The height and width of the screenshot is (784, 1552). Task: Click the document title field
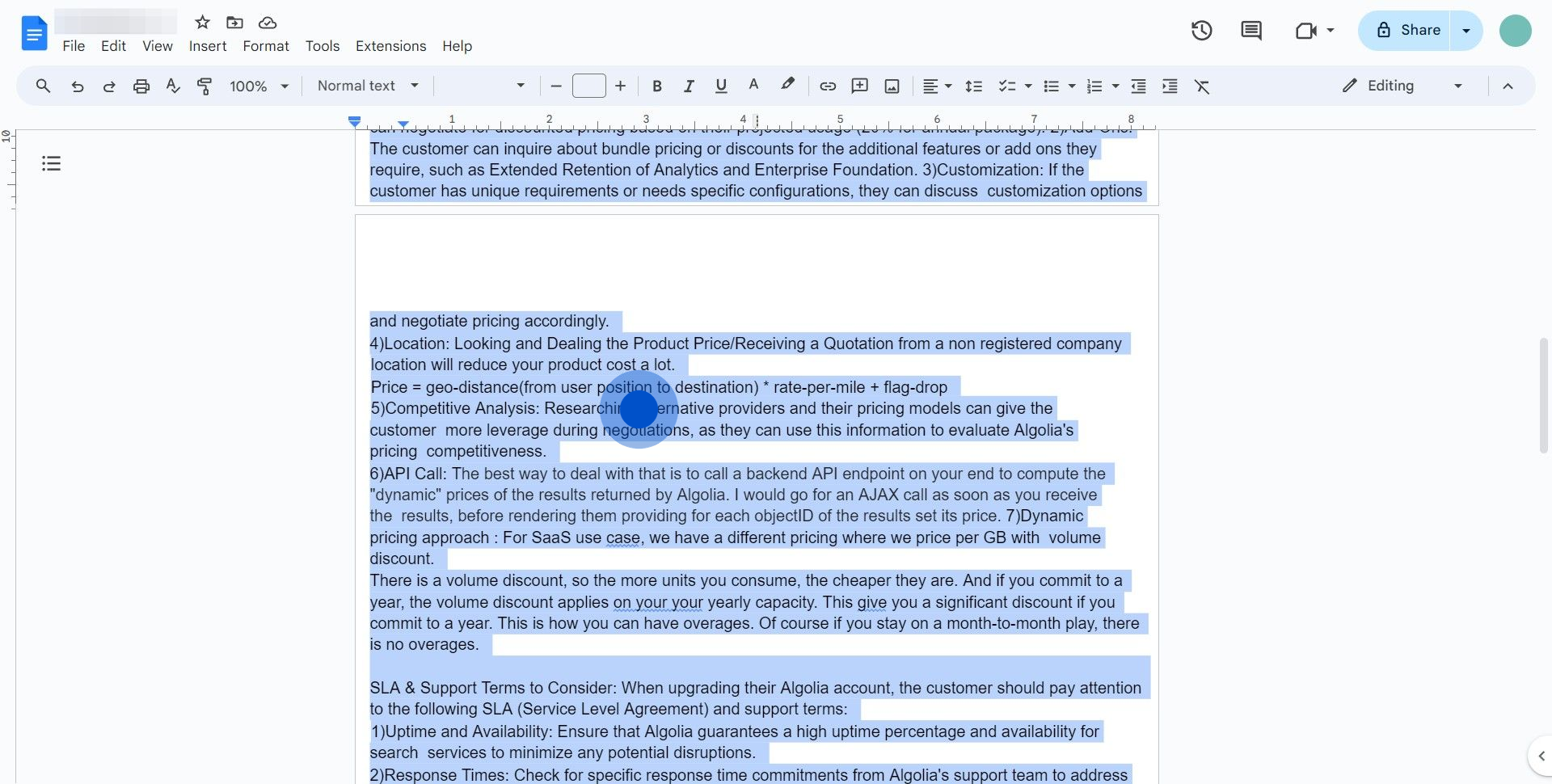116,21
